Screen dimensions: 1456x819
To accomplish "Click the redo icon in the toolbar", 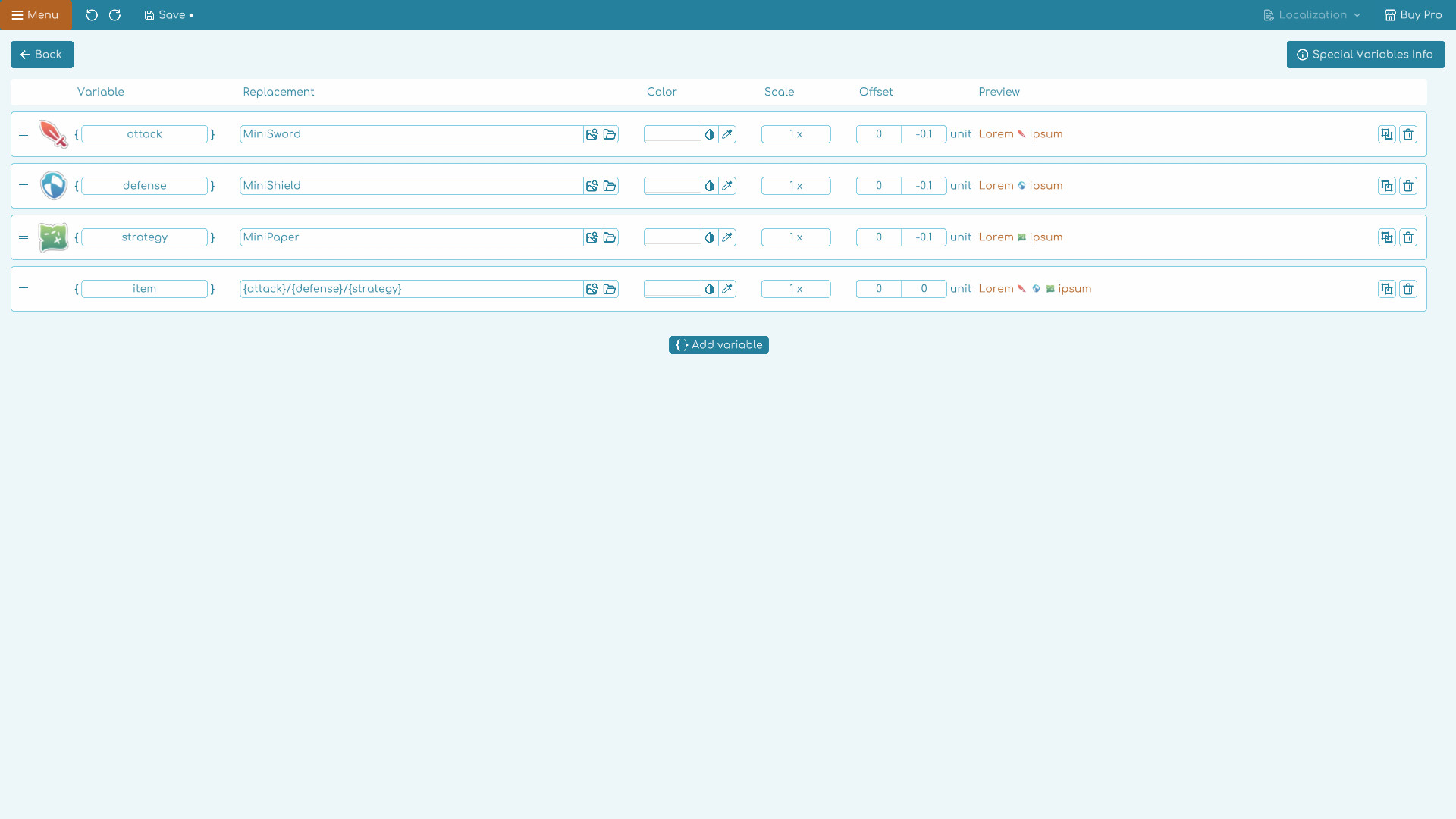I will 115,15.
